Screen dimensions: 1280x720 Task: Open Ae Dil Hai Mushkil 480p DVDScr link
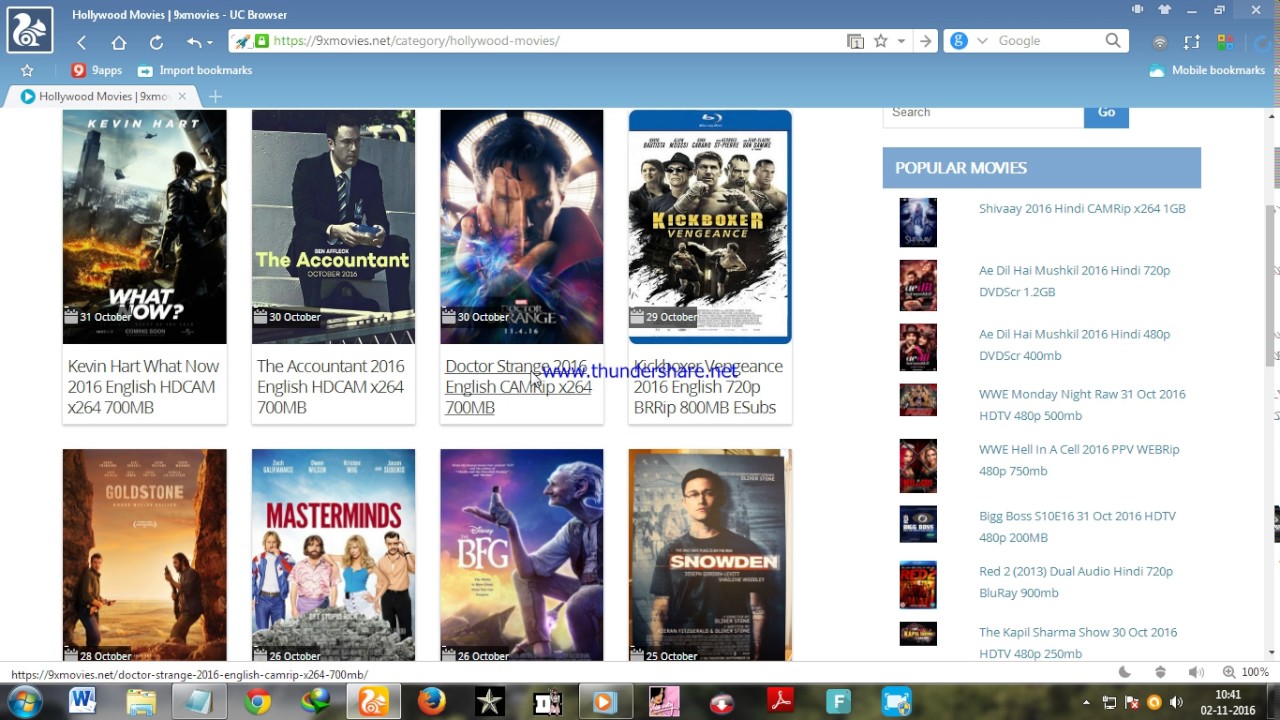1074,345
